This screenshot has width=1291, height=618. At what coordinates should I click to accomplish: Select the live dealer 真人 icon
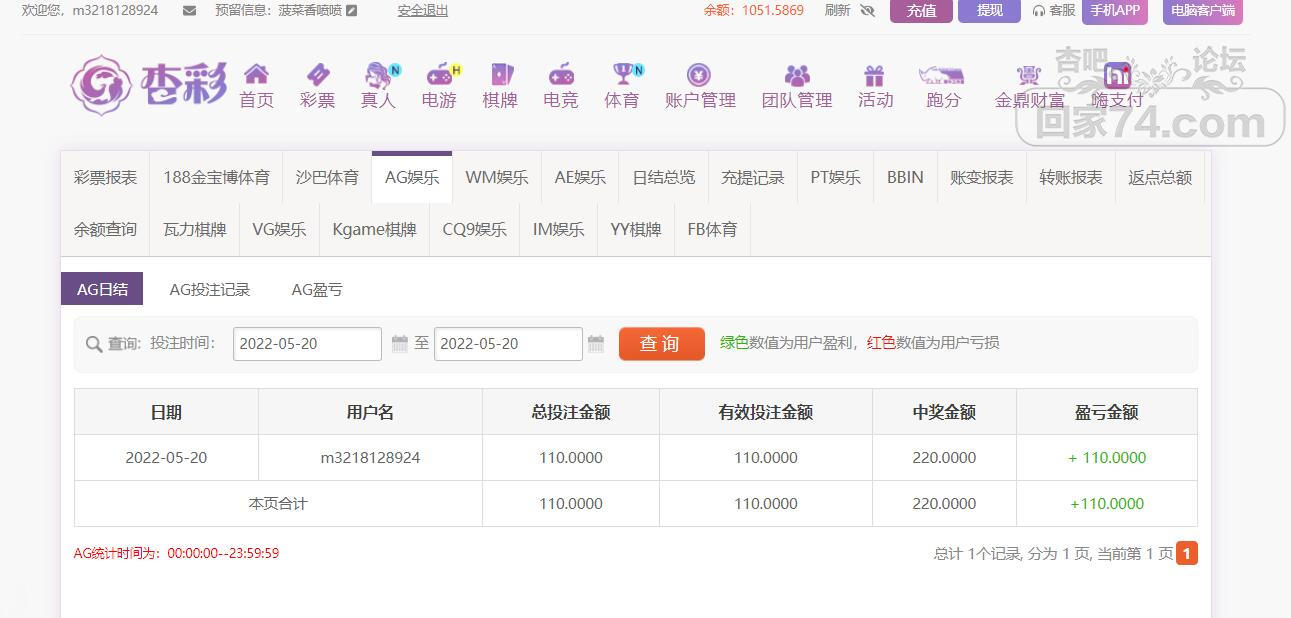[x=378, y=75]
